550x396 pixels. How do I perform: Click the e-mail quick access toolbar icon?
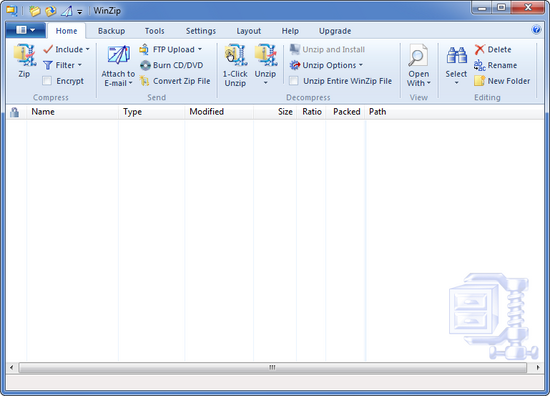66,11
